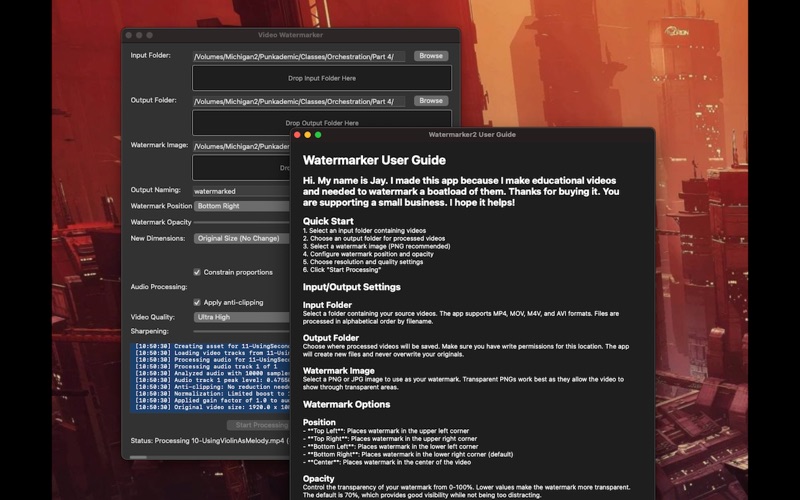Click the Output Folder heading in the guide
This screenshot has width=800, height=500.
331,338
